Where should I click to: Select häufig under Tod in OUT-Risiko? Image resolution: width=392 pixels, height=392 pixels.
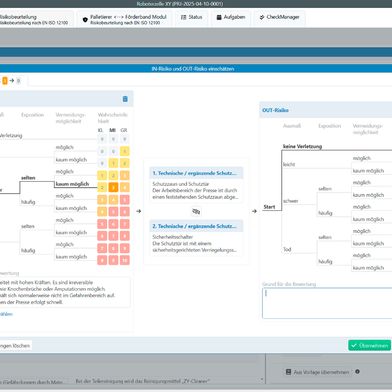pos(325,262)
